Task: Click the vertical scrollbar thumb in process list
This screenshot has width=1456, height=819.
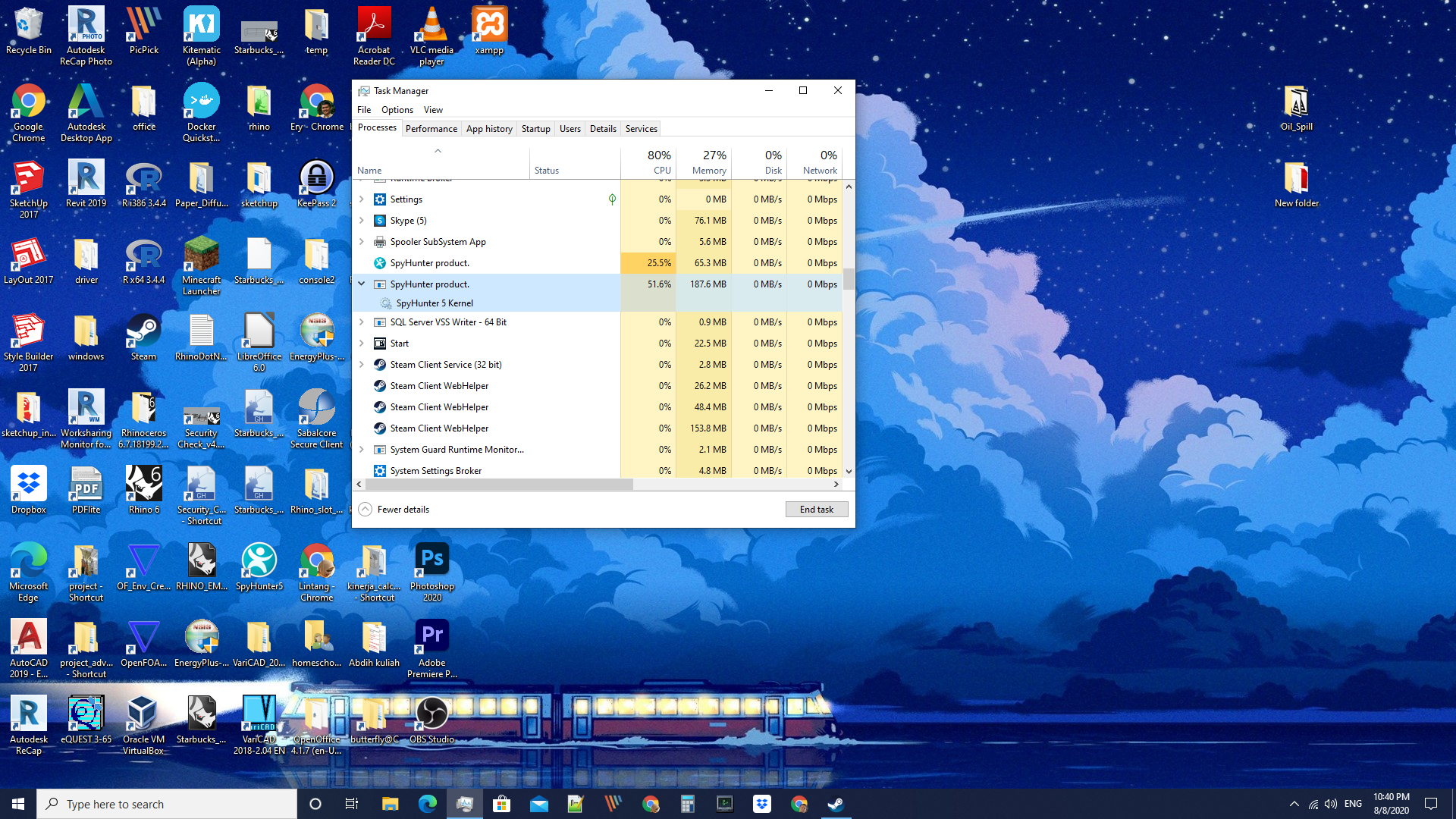Action: 849,278
